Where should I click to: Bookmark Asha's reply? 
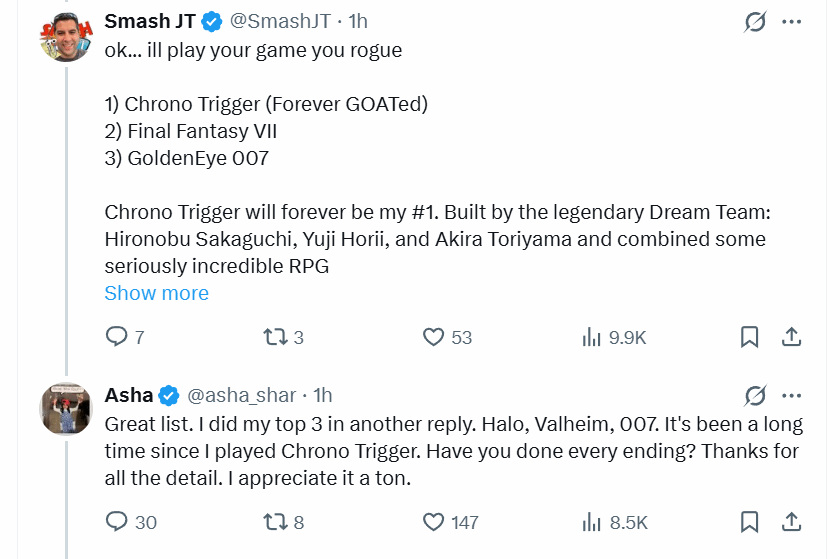coord(749,521)
